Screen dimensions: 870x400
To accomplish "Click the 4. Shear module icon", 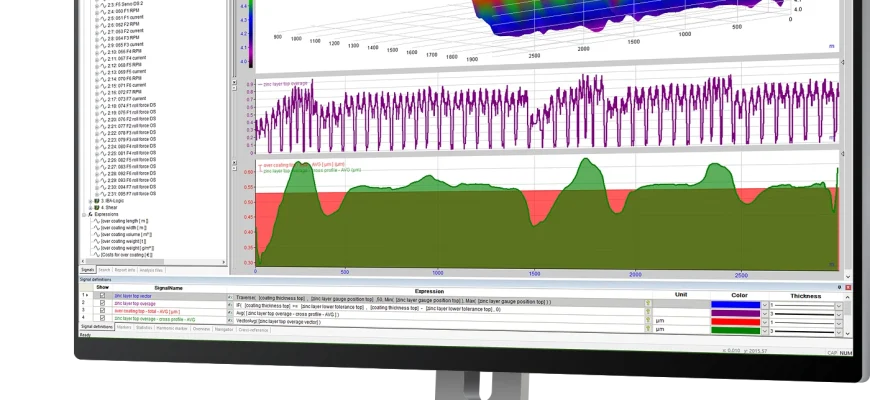I will tap(96, 207).
